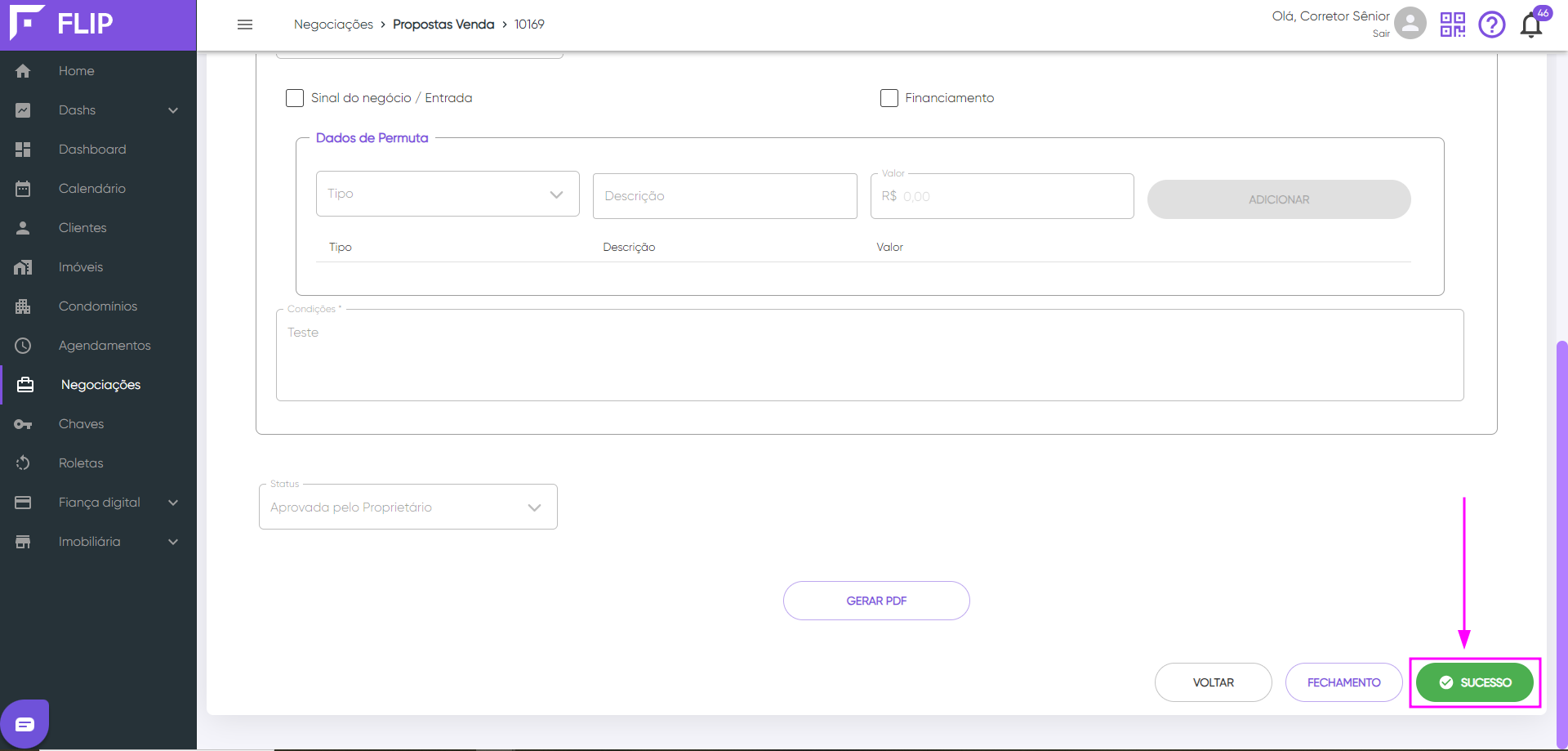
Task: Click the Clientes person icon
Action: coord(23,228)
